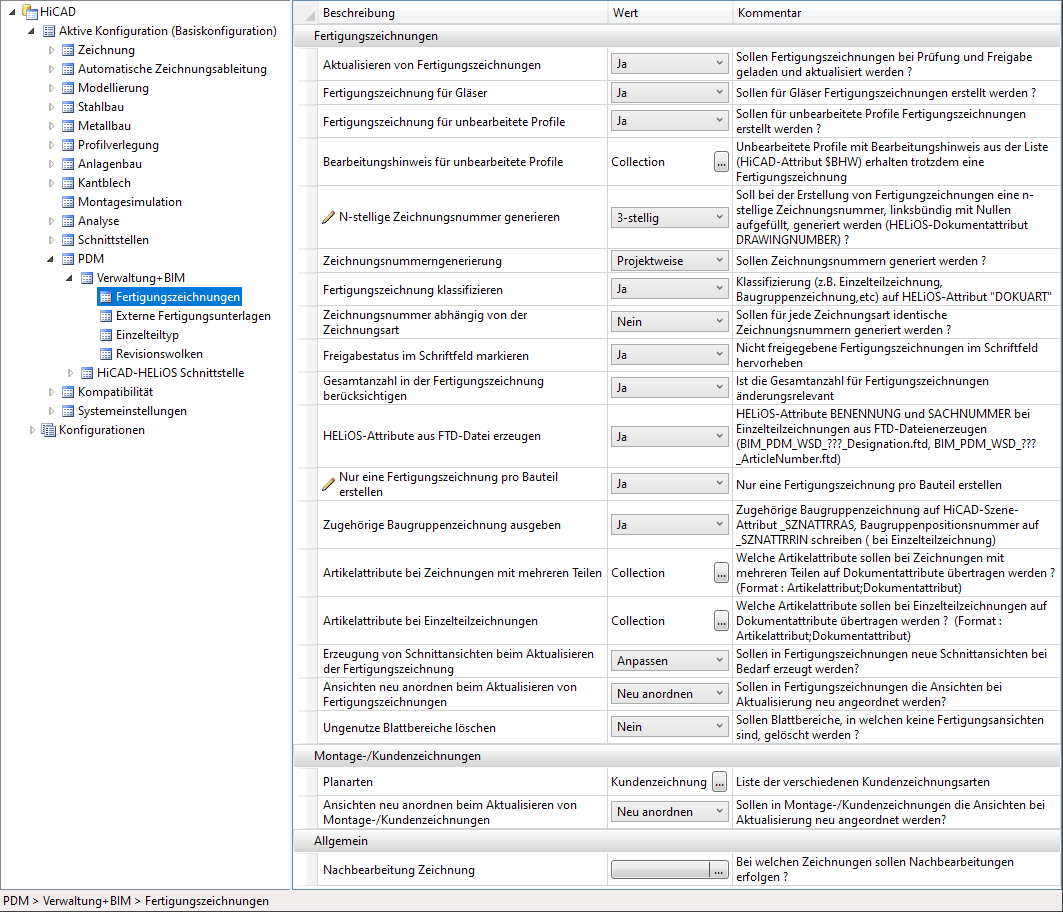The height and width of the screenshot is (912, 1063).
Task: Open Freigabestatus im Schriftfeld markieren dropdown
Action: [669, 355]
